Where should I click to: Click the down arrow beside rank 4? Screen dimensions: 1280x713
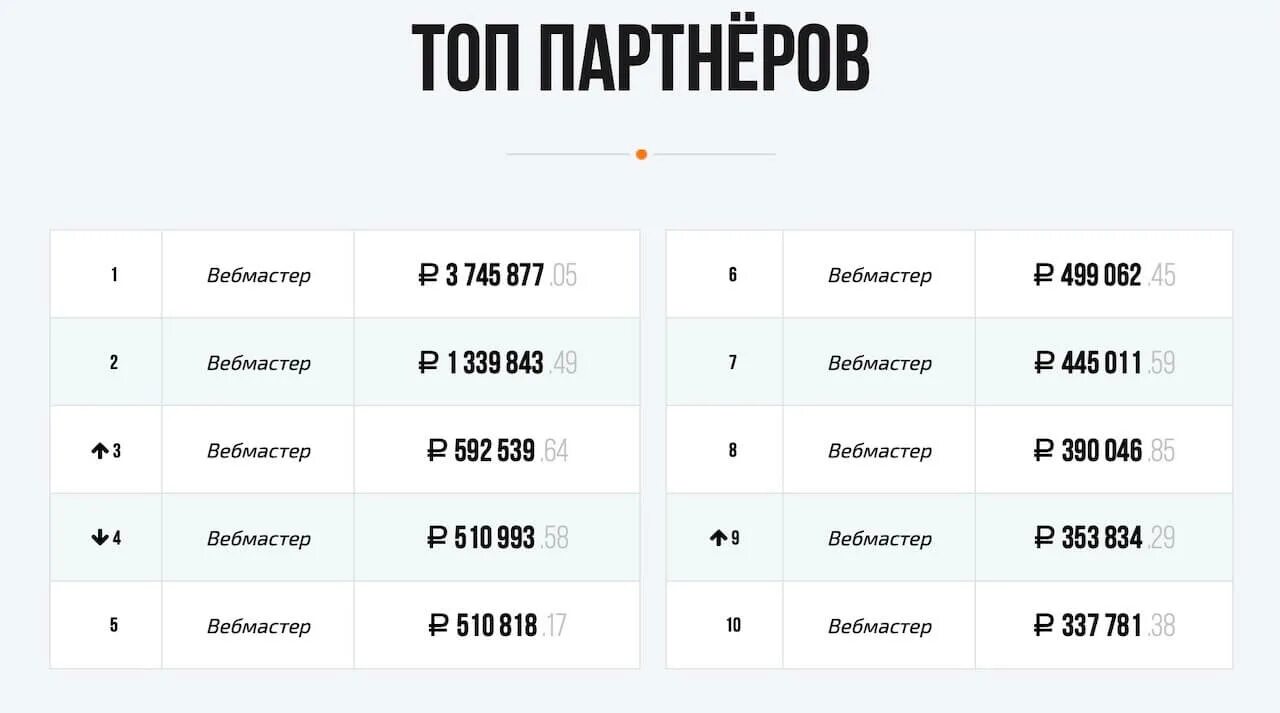(99, 538)
